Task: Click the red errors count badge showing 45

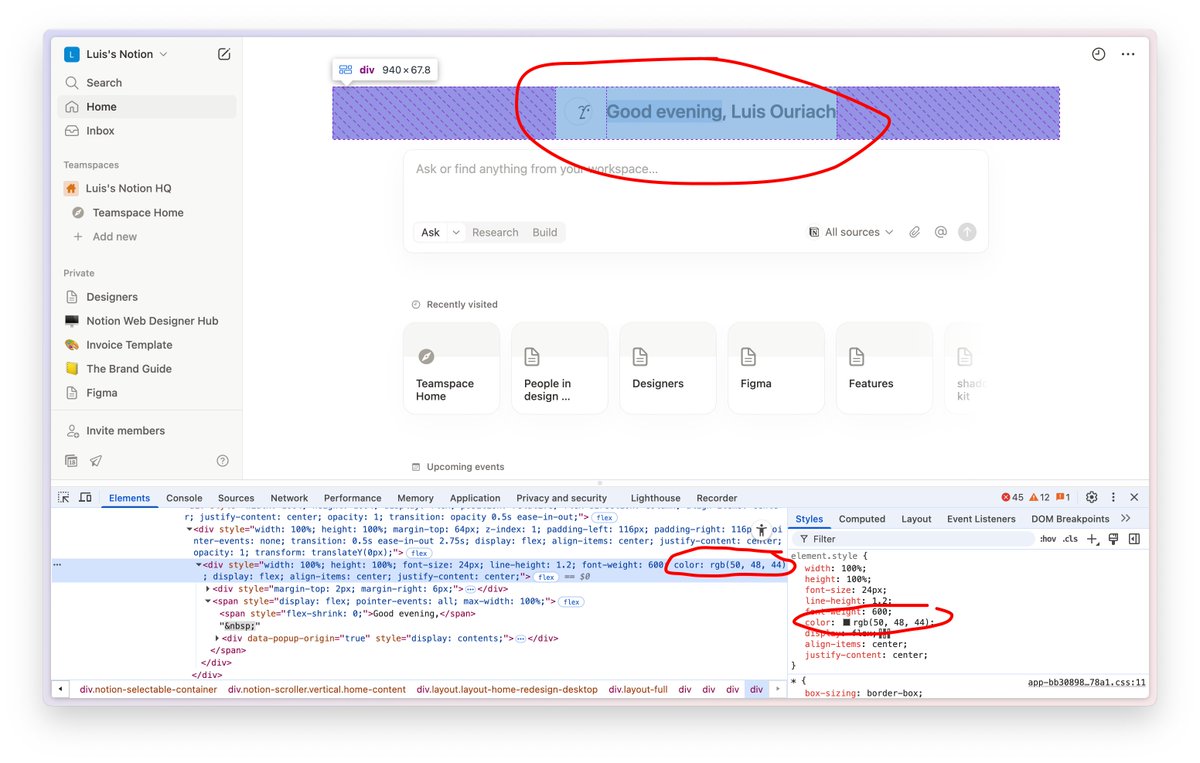Action: (x=1013, y=498)
